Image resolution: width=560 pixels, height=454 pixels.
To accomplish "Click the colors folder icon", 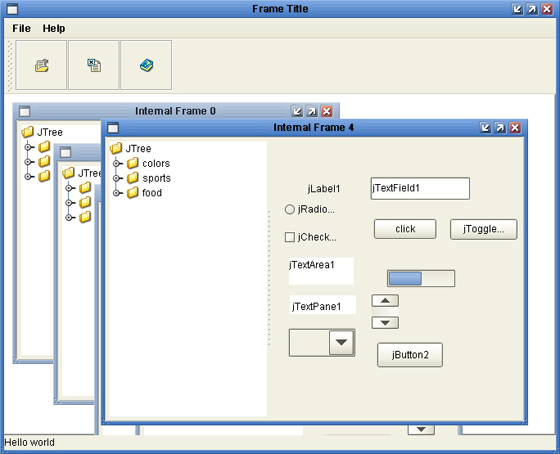I will tap(132, 163).
